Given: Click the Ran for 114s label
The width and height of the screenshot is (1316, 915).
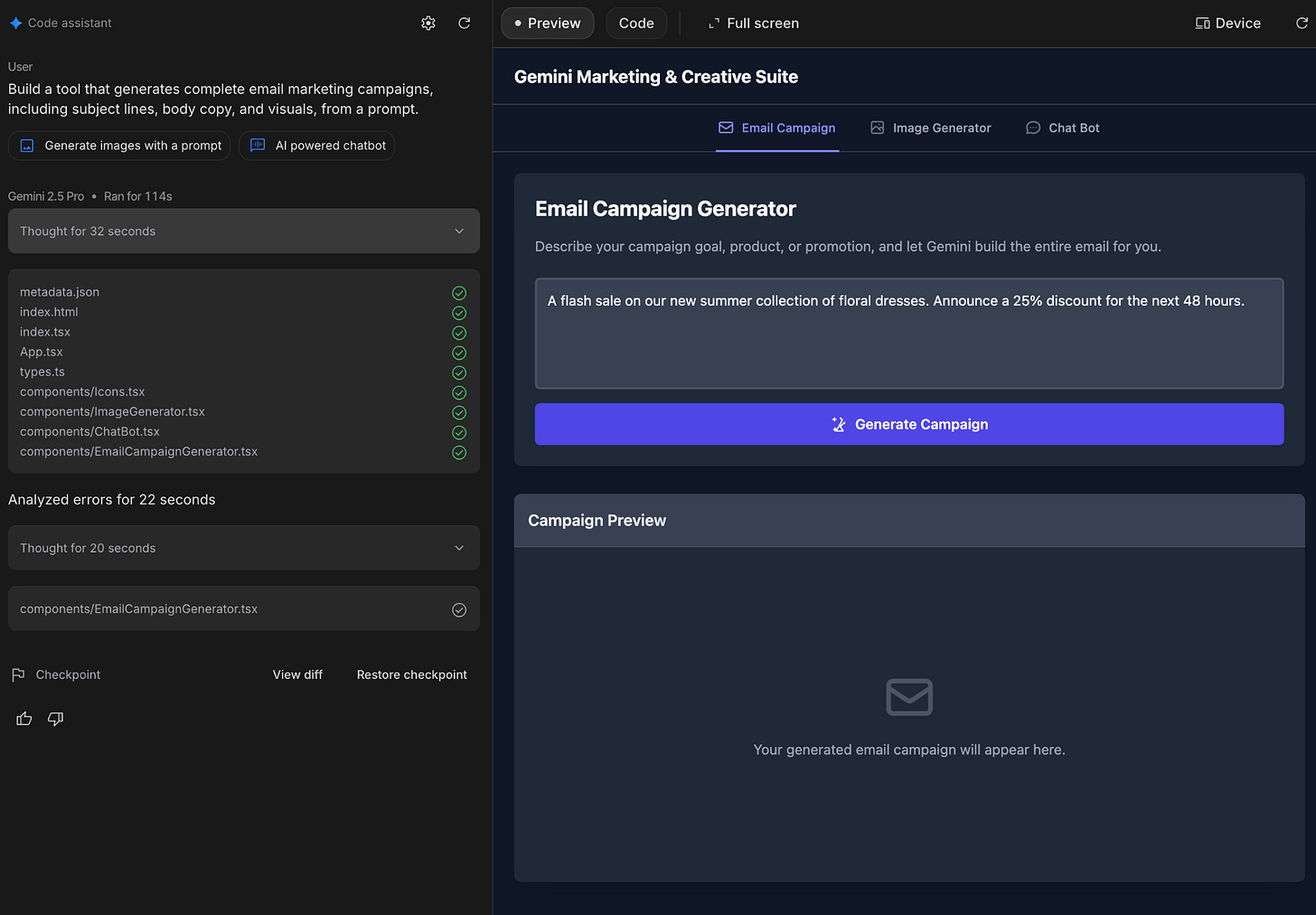Looking at the screenshot, I should pyautogui.click(x=137, y=196).
